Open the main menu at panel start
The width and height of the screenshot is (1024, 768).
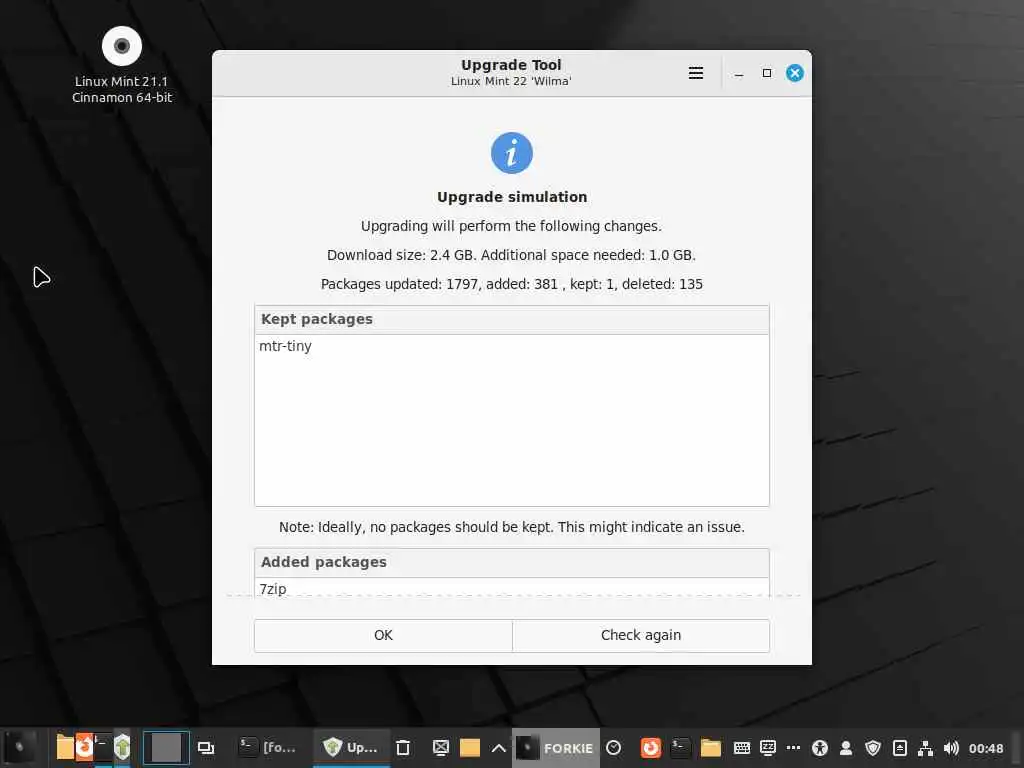pyautogui.click(x=20, y=747)
